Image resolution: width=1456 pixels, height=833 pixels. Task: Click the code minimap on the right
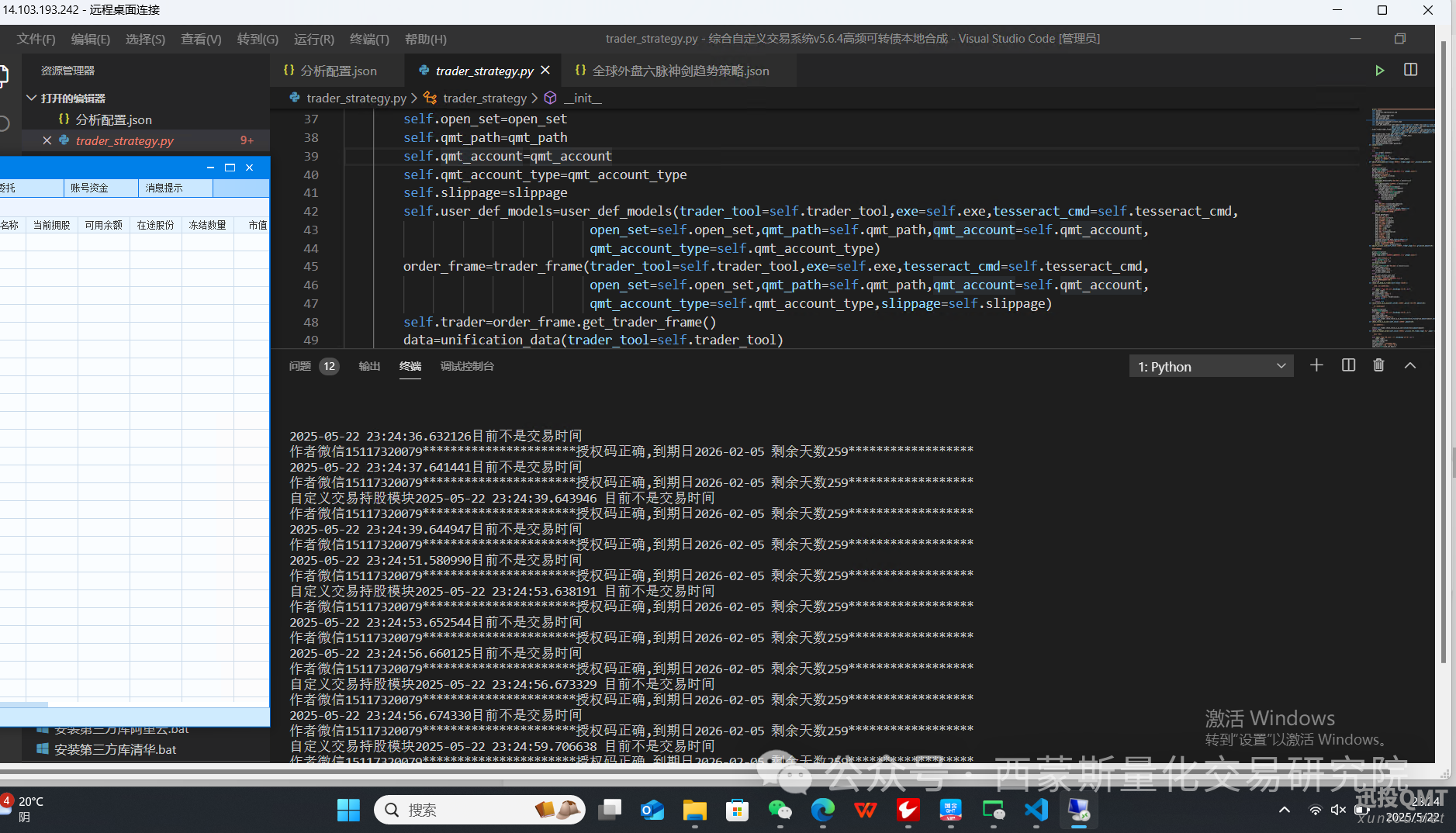tap(1401, 226)
